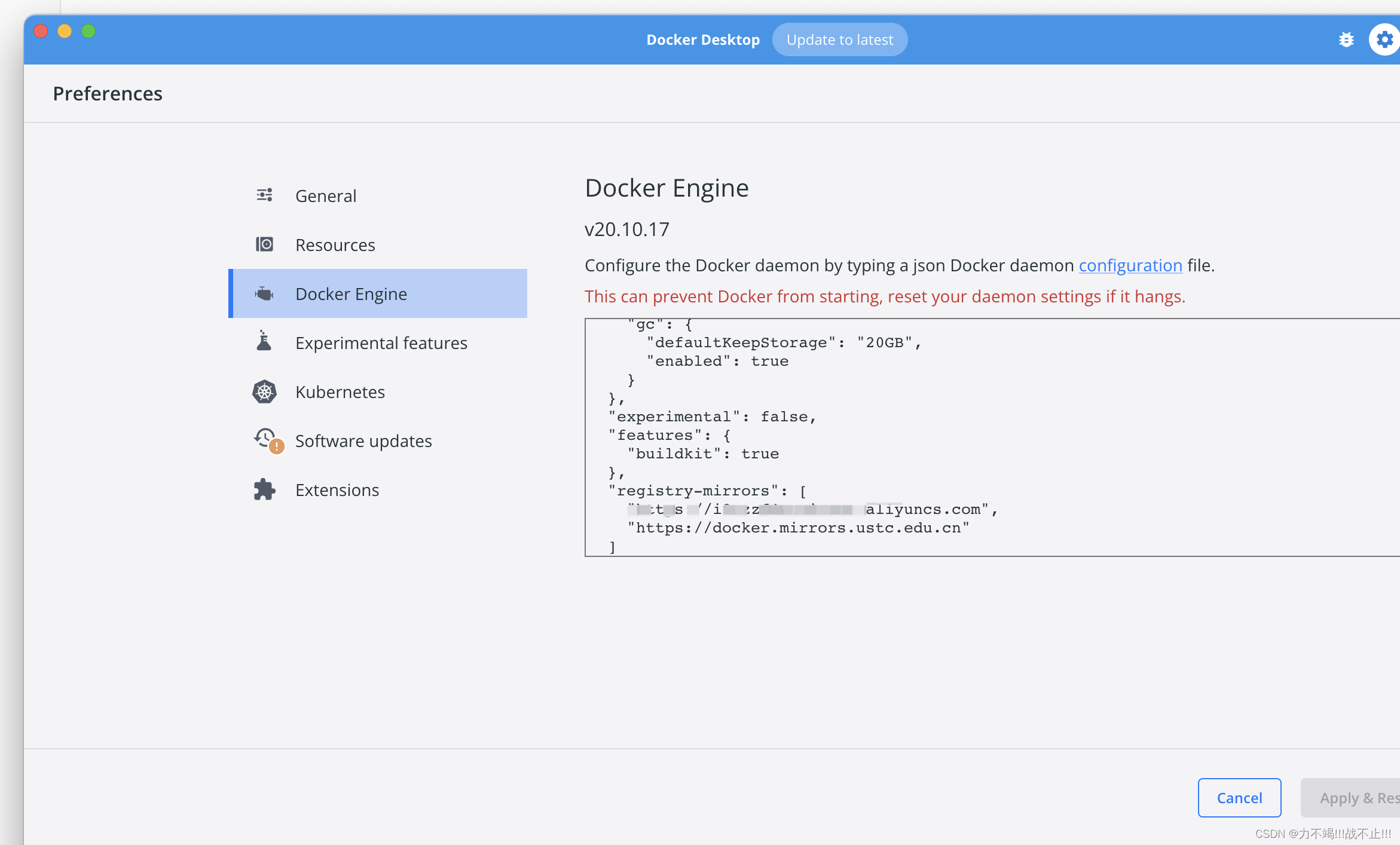Viewport: 1400px width, 845px height.
Task: Follow the configuration hyperlink
Action: 1130,265
